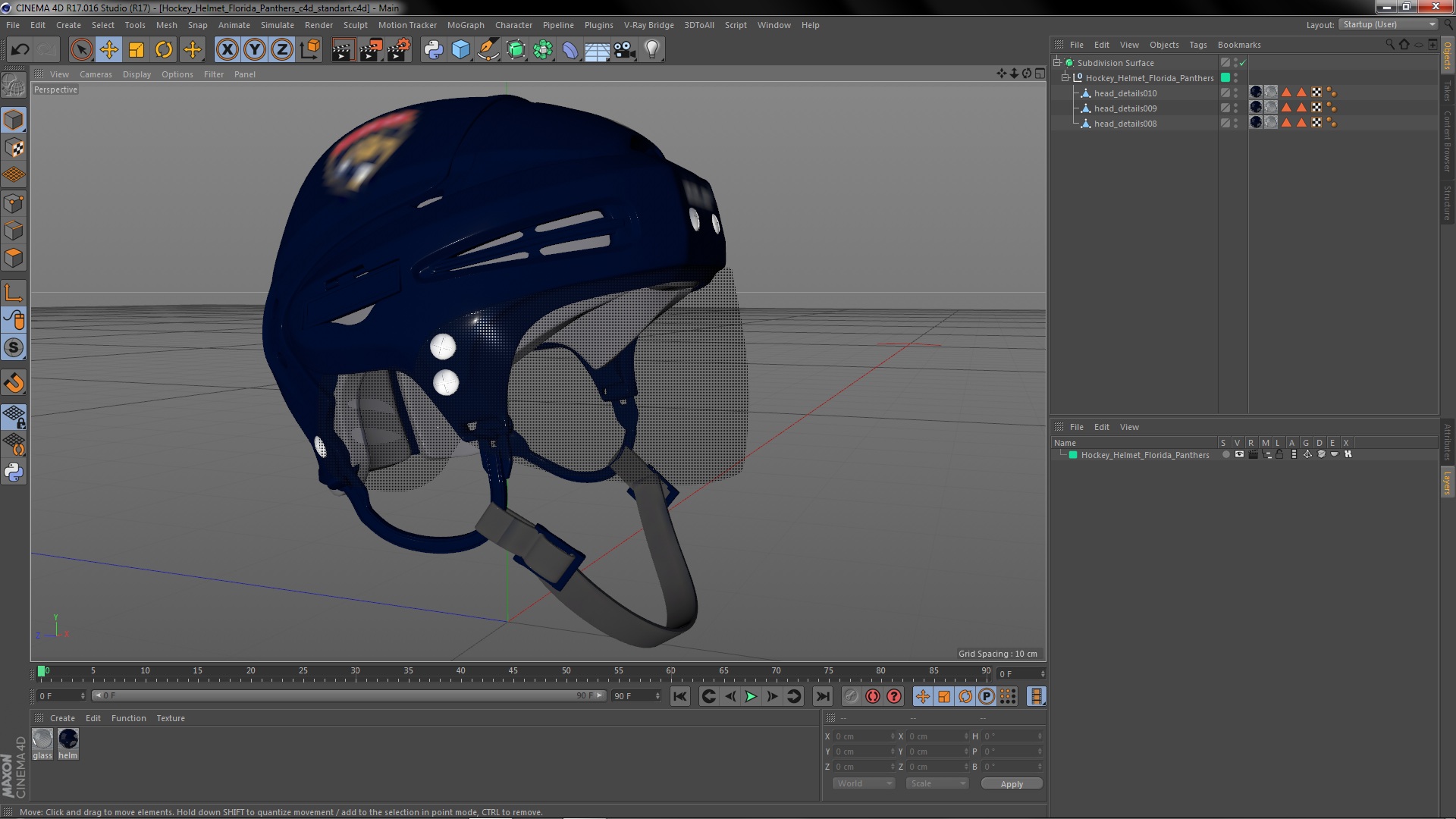Add a Camera object
1456x819 pixels.
[625, 50]
